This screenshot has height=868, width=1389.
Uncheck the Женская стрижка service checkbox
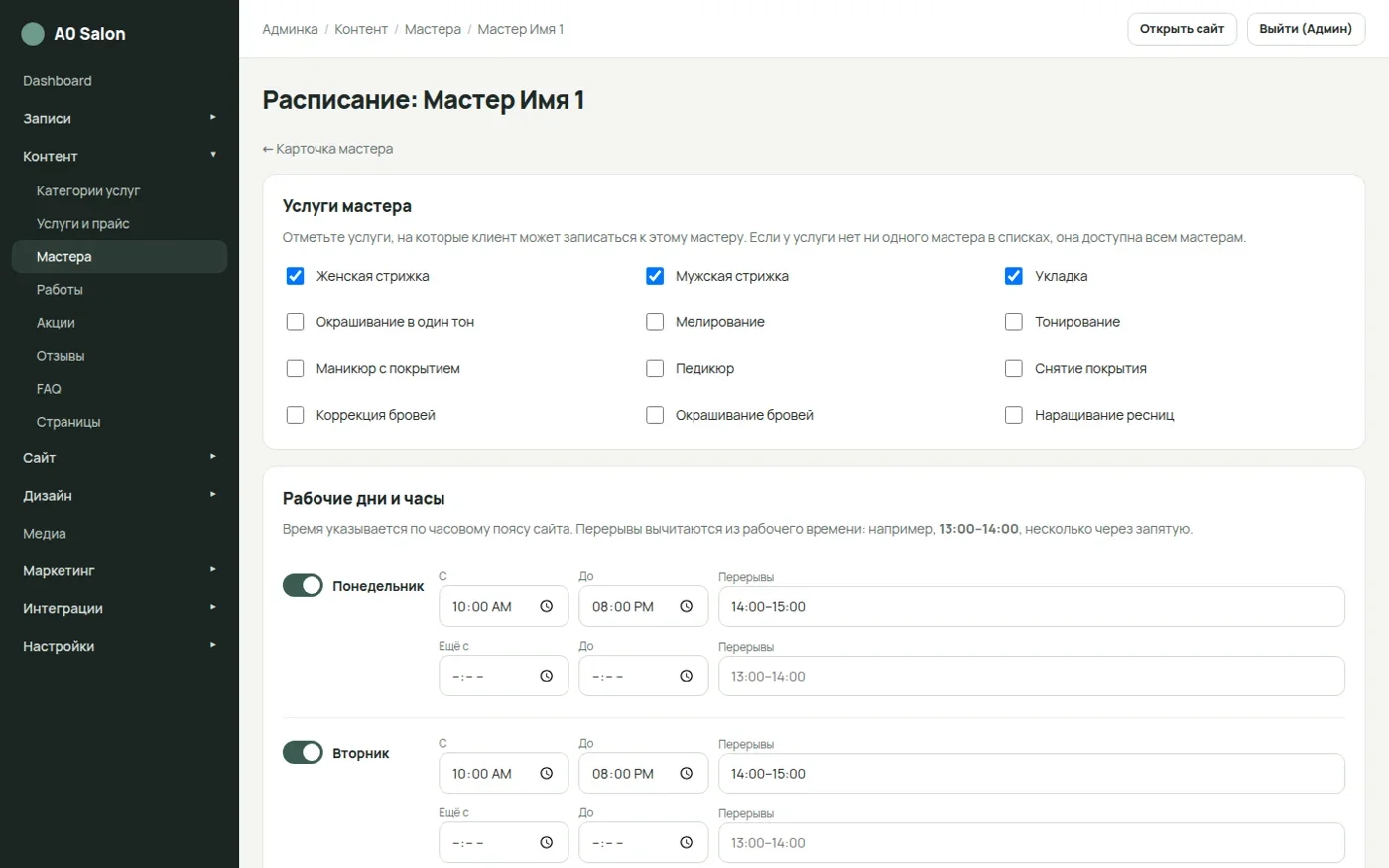click(295, 276)
